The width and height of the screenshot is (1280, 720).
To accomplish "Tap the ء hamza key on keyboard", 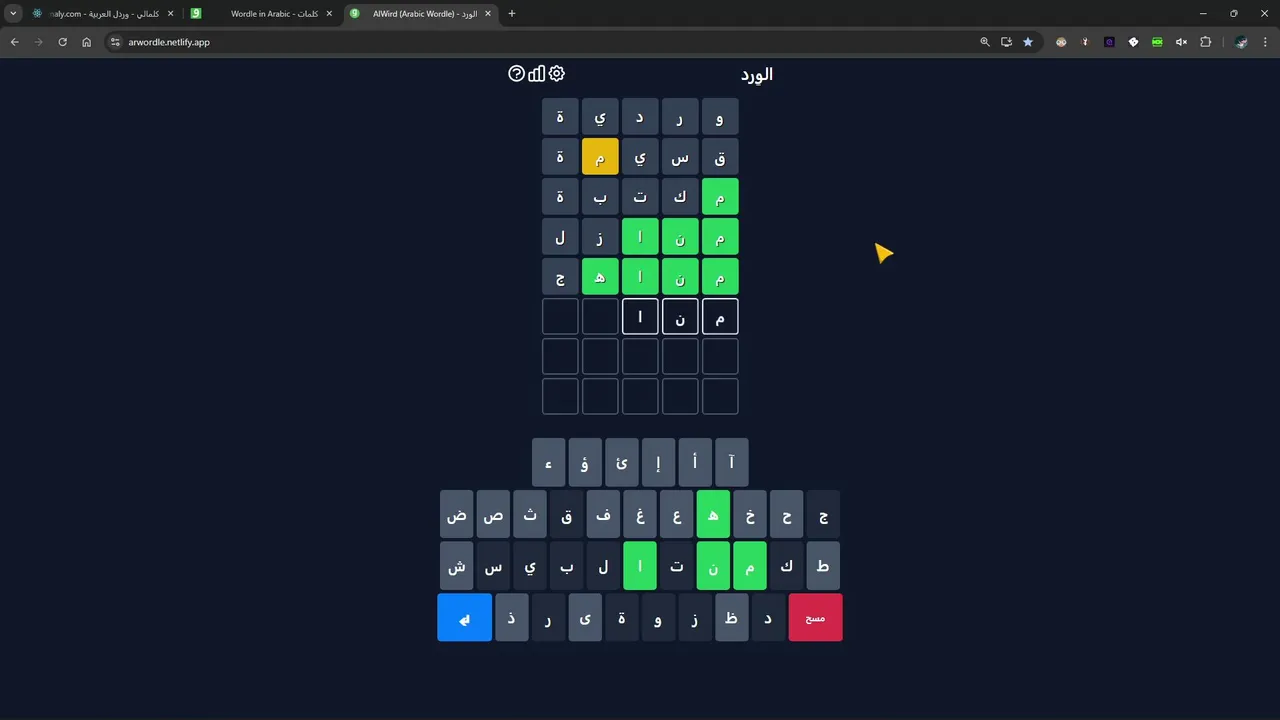I will pyautogui.click(x=548, y=462).
